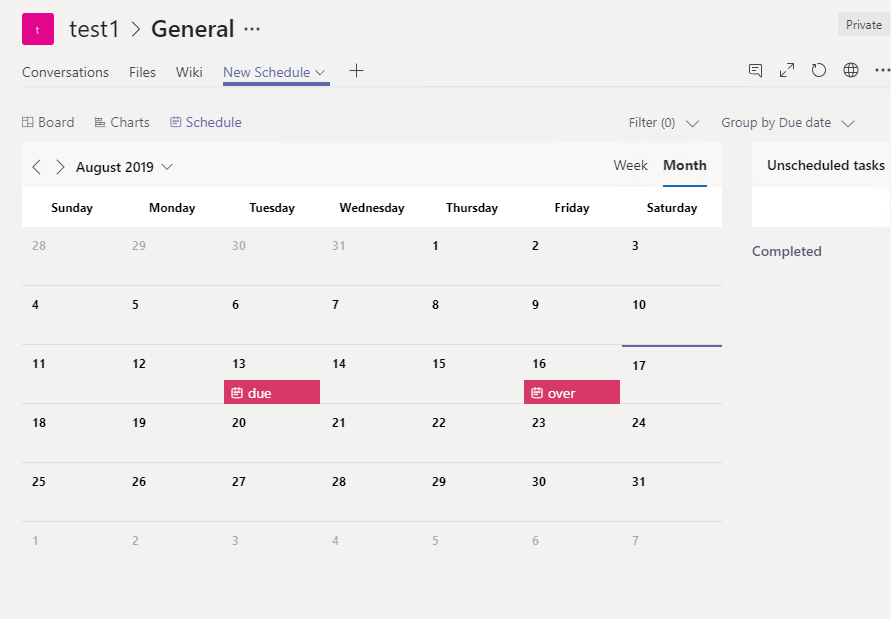The image size is (891, 619).
Task: Open Group by Due date dropdown
Action: coord(788,123)
